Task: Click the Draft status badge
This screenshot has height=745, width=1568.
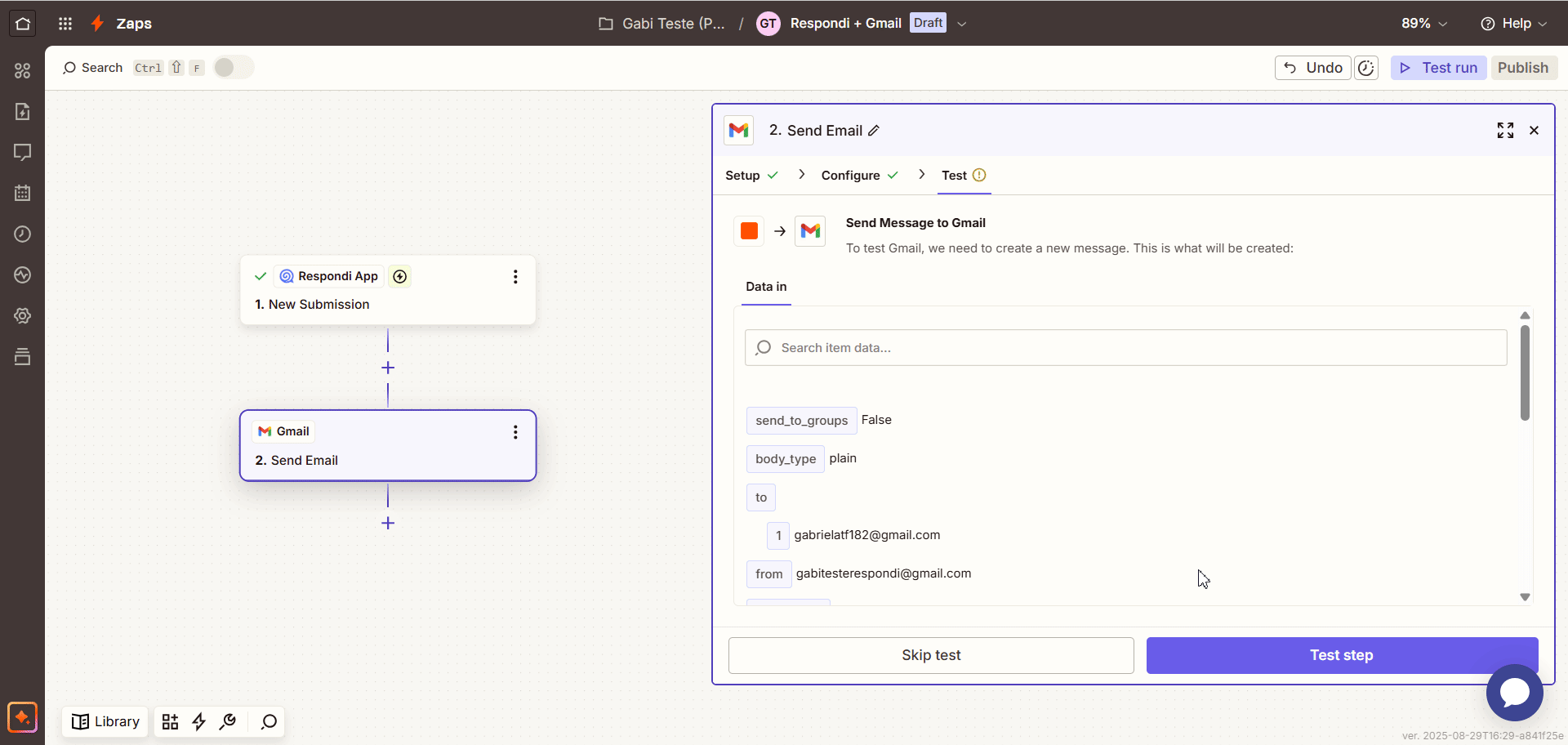Action: pos(928,23)
